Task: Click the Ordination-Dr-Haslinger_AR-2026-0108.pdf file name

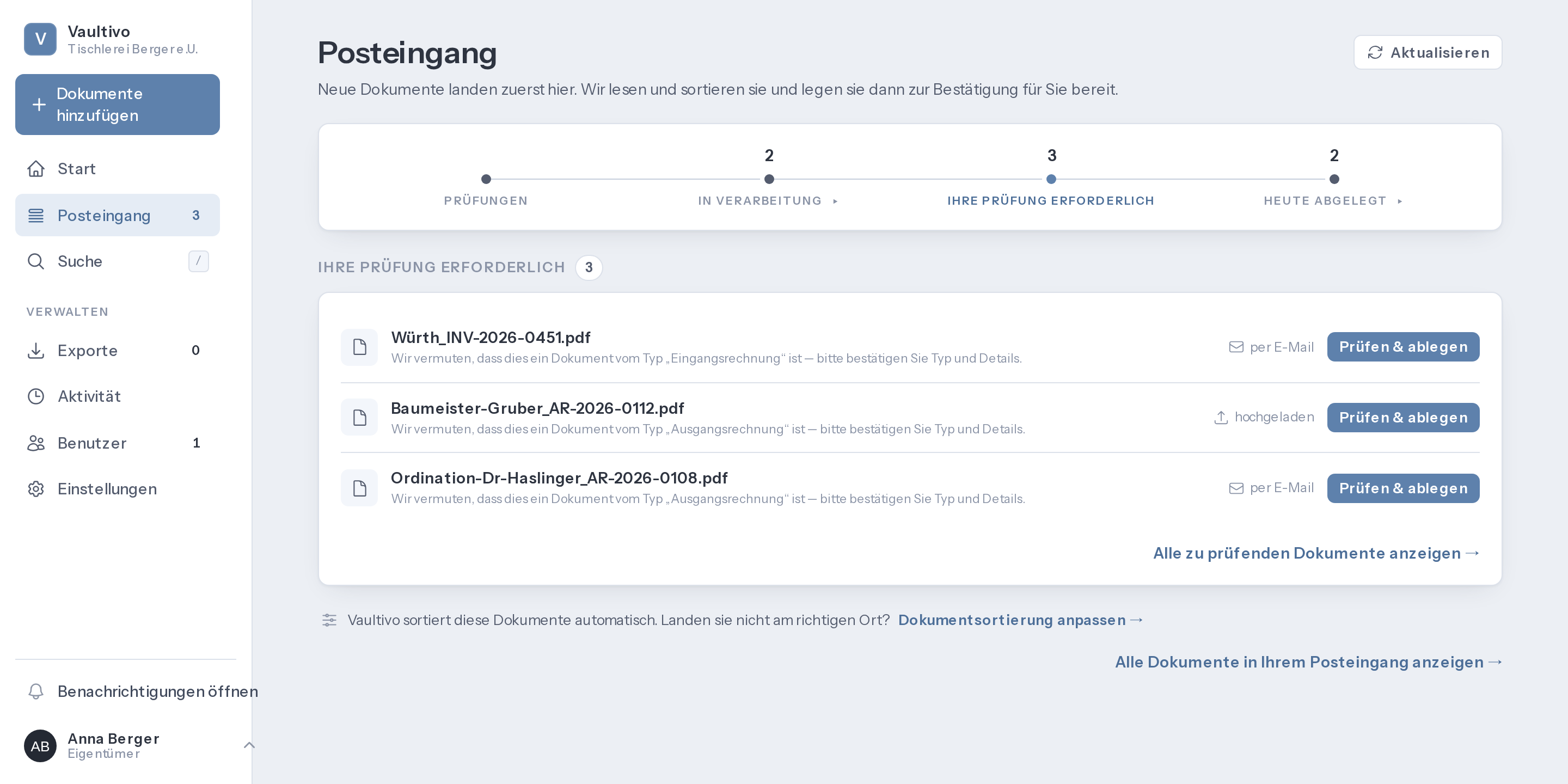Action: [x=559, y=479]
